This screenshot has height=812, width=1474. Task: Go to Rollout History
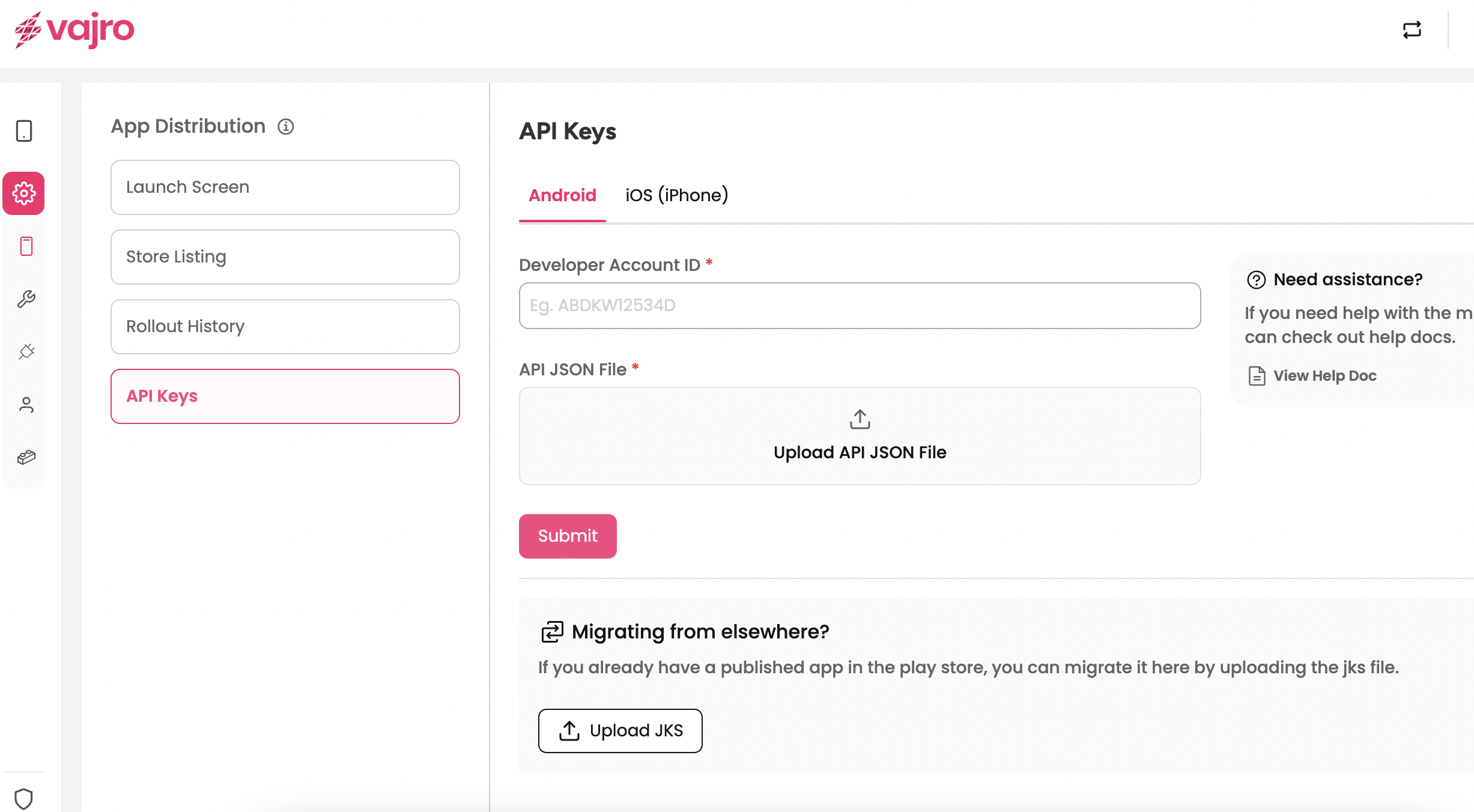point(285,327)
